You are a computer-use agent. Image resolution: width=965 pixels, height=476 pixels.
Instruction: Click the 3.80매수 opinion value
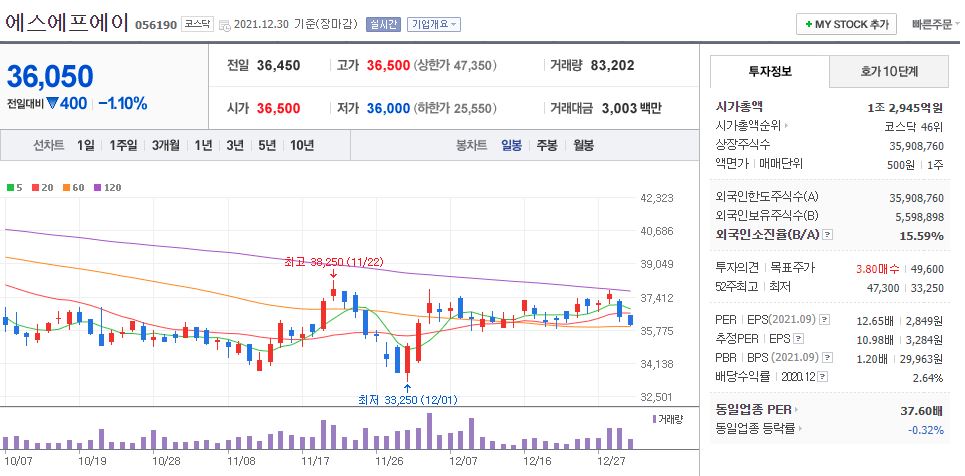[878, 269]
